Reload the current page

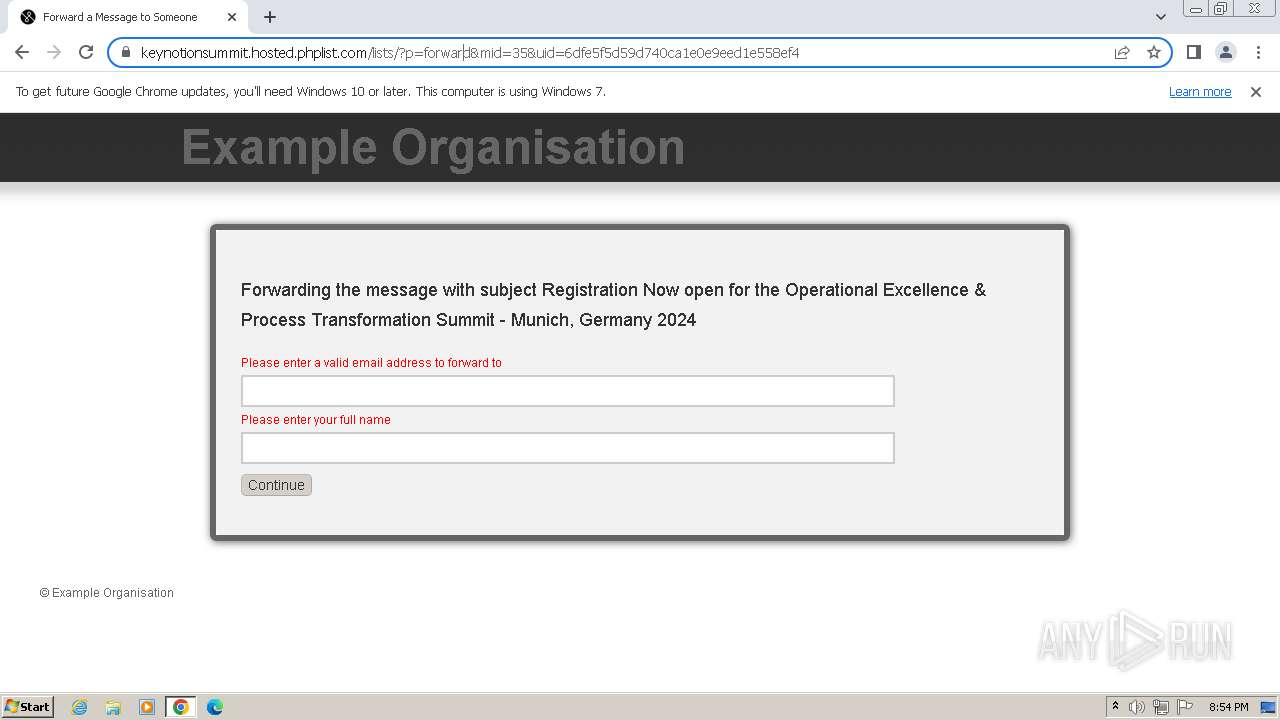86,52
